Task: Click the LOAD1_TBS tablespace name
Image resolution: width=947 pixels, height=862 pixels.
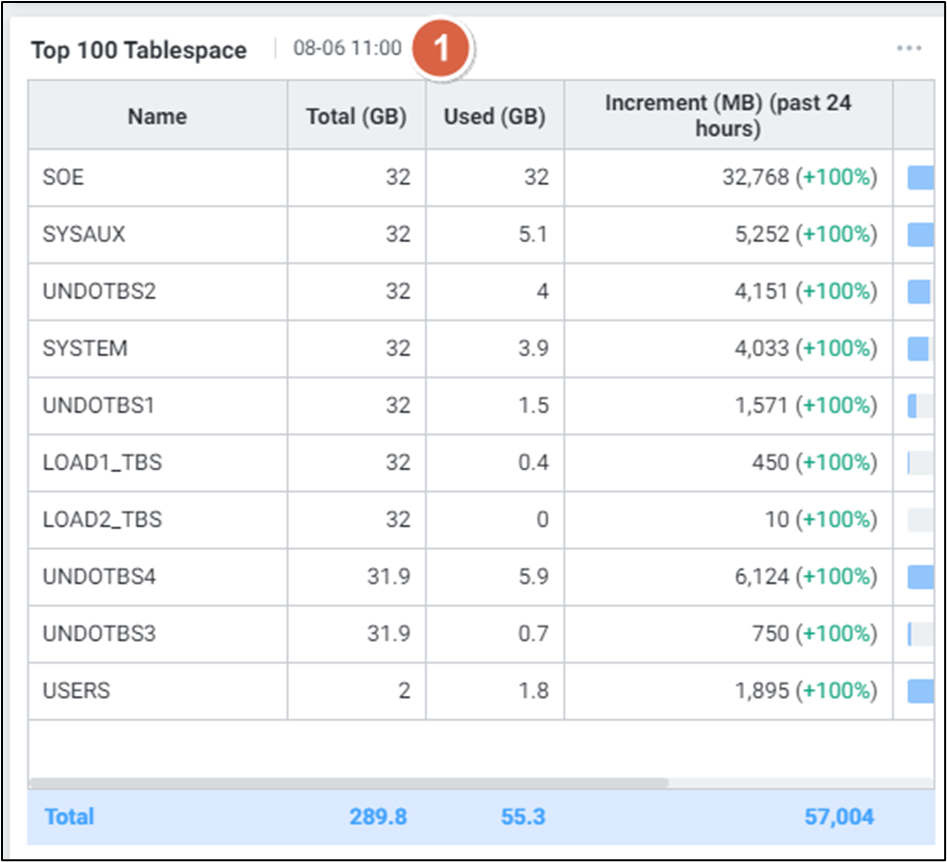Action: point(102,462)
